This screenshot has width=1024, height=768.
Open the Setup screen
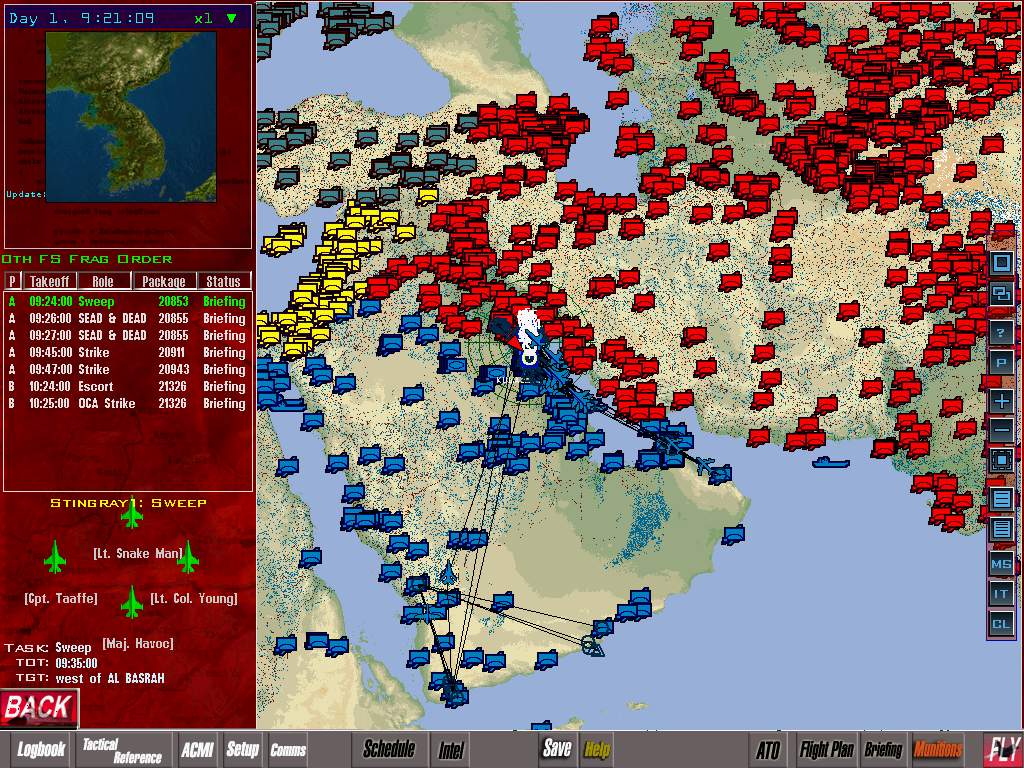coord(242,749)
